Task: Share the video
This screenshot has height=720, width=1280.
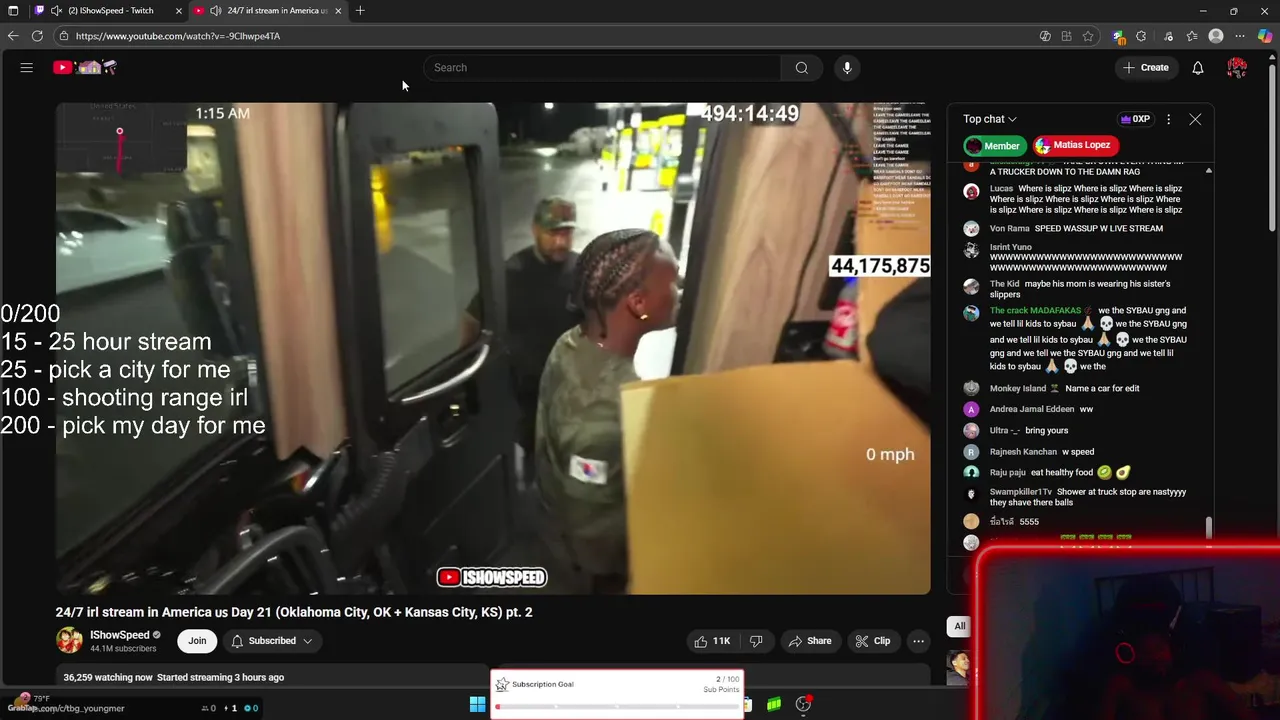Action: click(810, 641)
